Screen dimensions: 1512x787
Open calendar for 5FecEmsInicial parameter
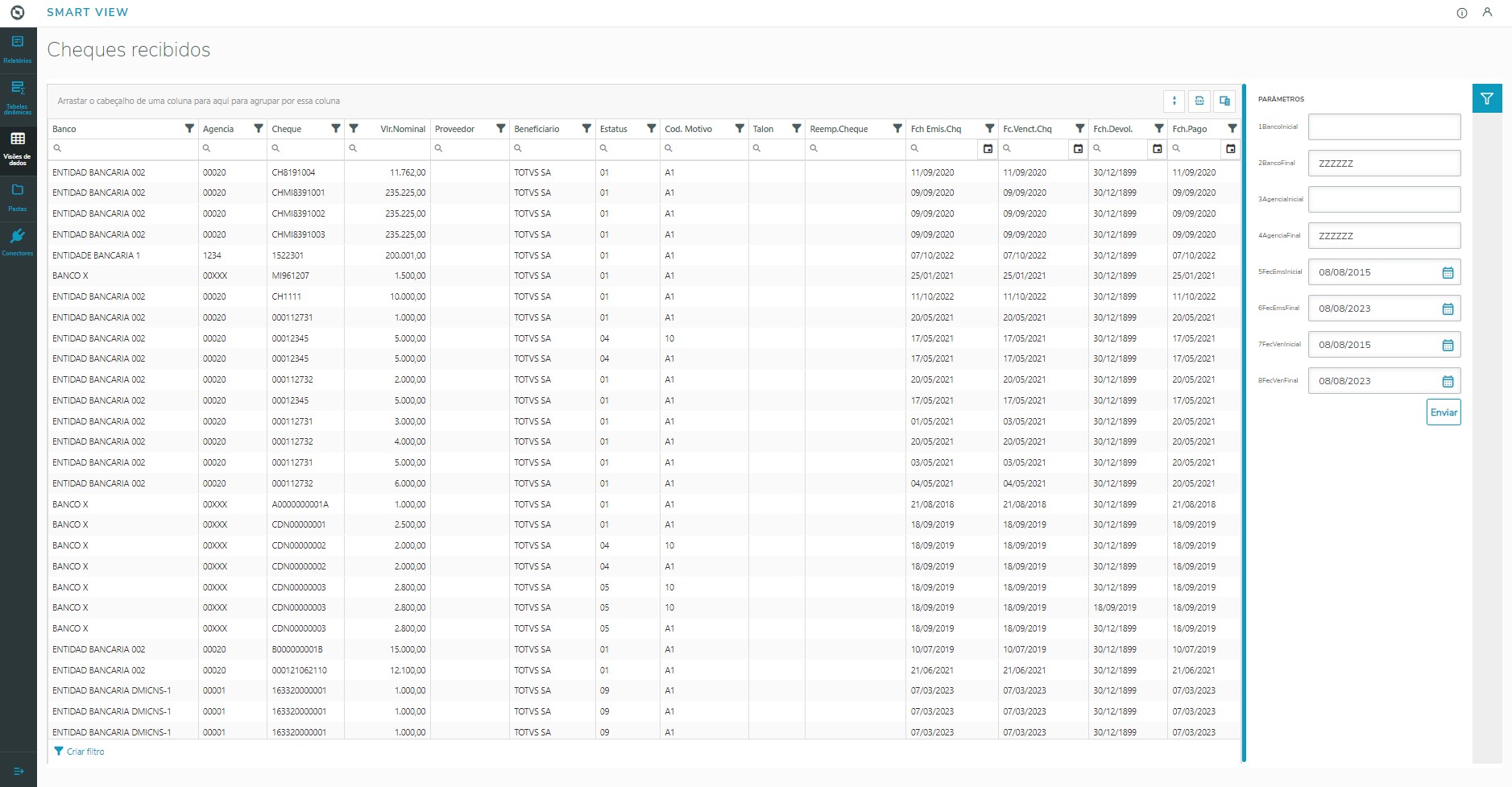click(1448, 272)
